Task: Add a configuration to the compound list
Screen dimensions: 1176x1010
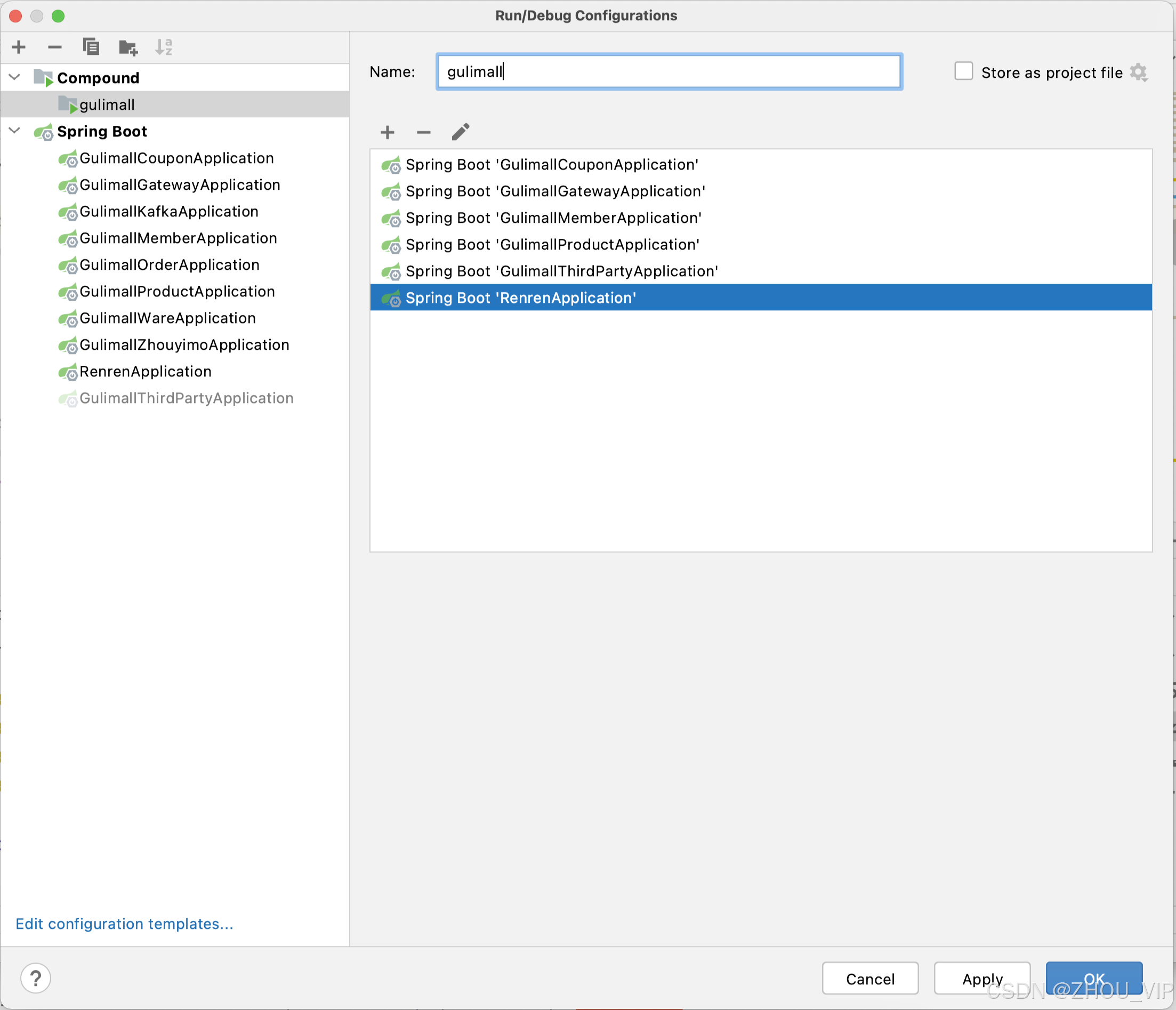Action: pos(387,132)
